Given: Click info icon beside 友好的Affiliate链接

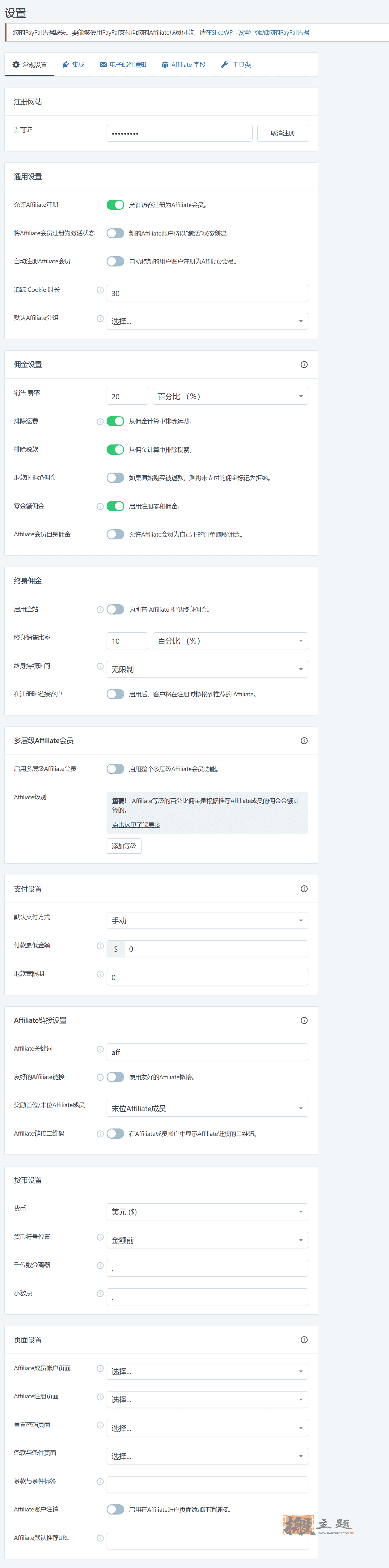Looking at the screenshot, I should pos(100,1077).
